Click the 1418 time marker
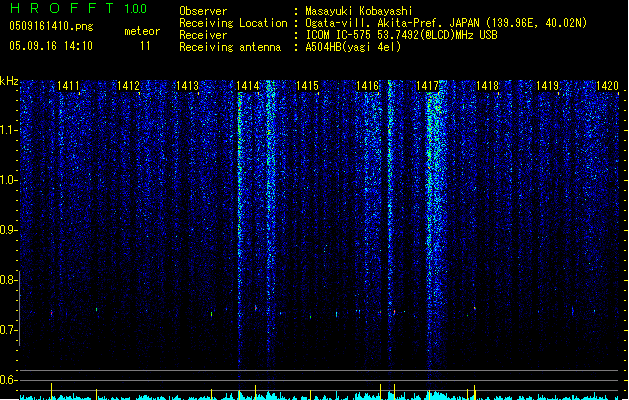 487,86
